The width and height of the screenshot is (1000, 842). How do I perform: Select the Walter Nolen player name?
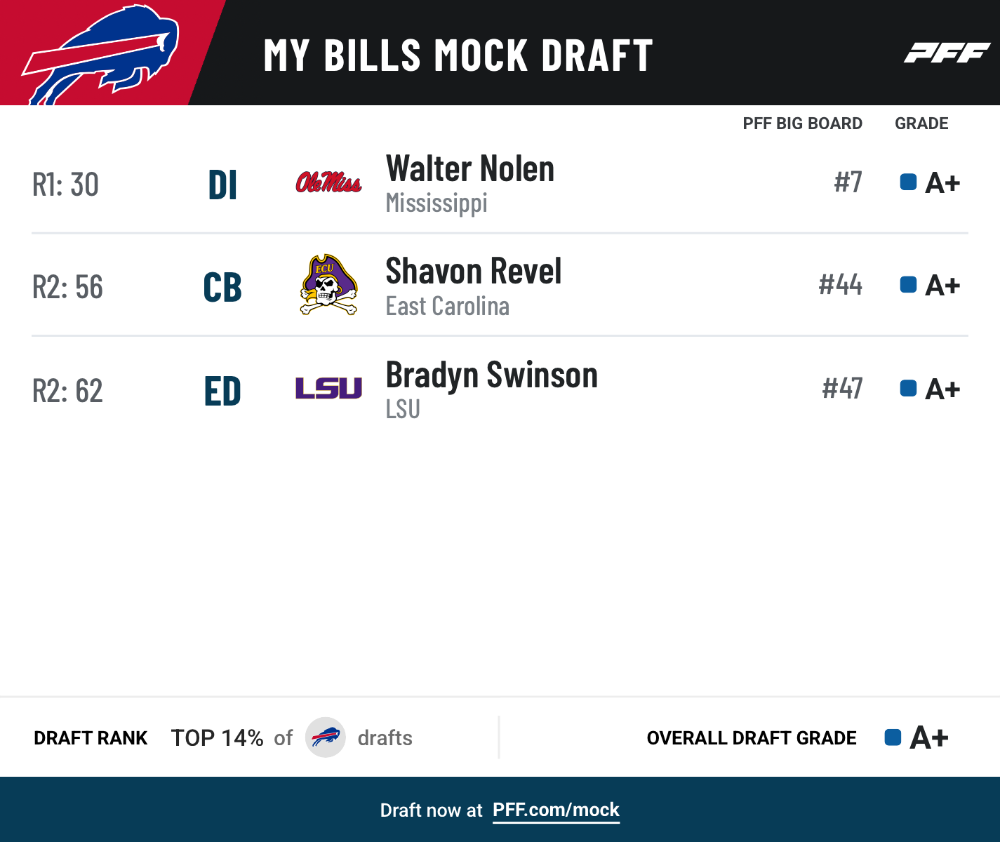tap(470, 169)
